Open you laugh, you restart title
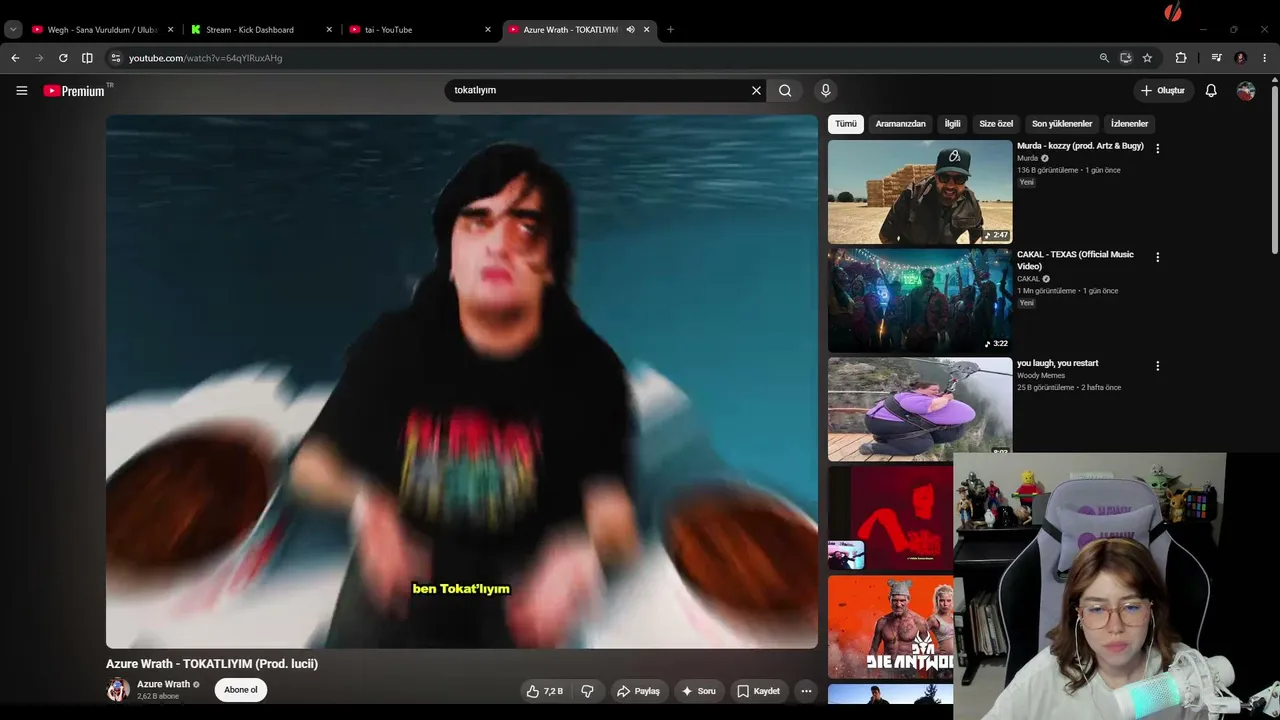 pyautogui.click(x=1057, y=363)
